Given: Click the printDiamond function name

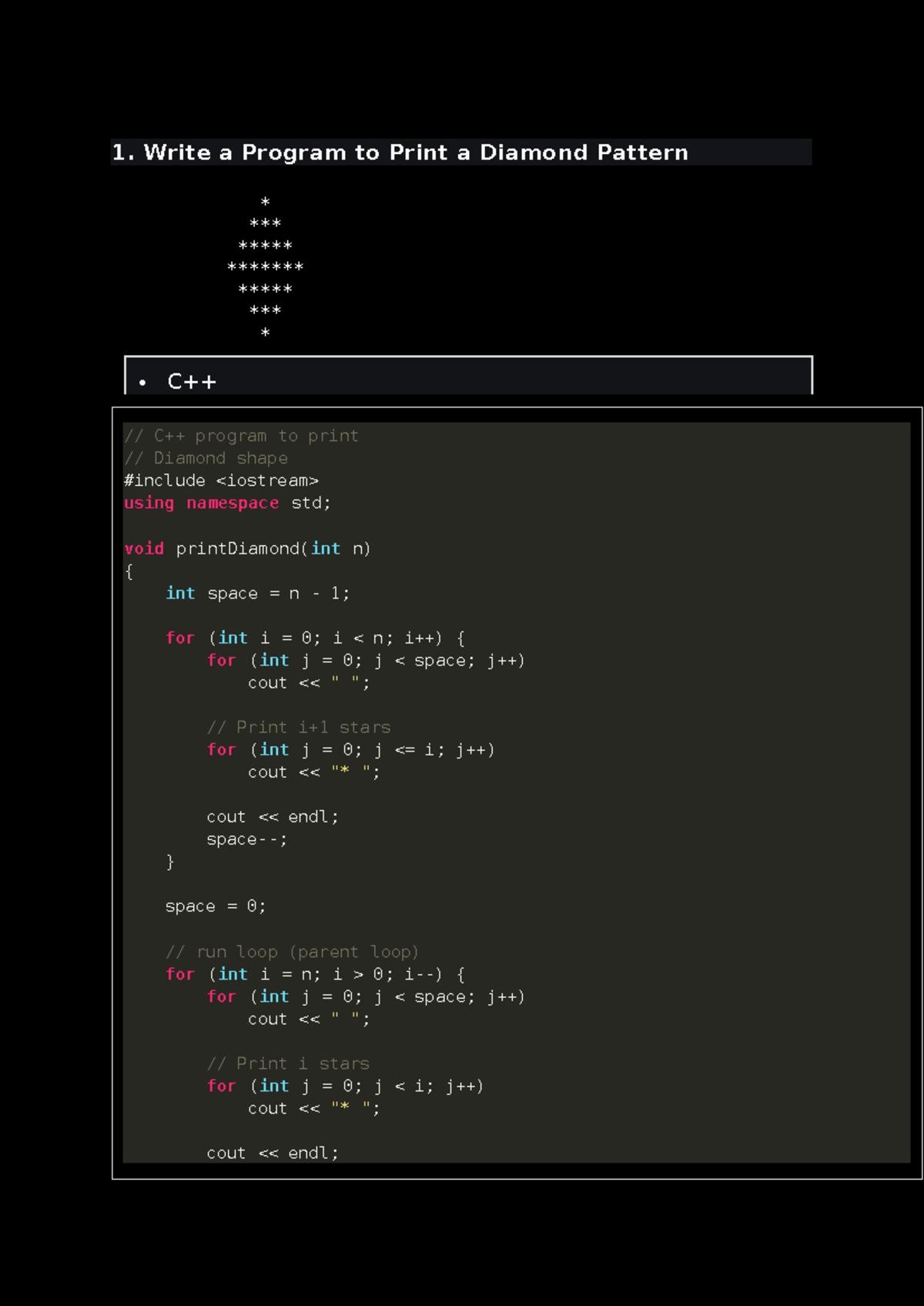Looking at the screenshot, I should coord(237,548).
